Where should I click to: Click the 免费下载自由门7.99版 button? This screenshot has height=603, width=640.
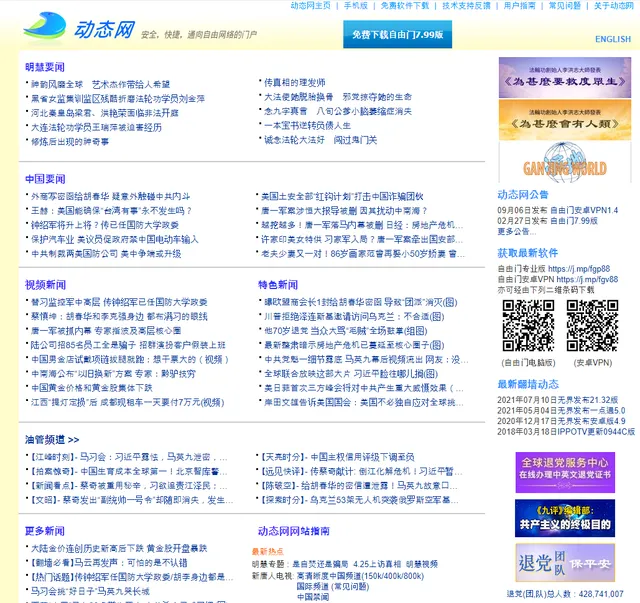point(397,34)
